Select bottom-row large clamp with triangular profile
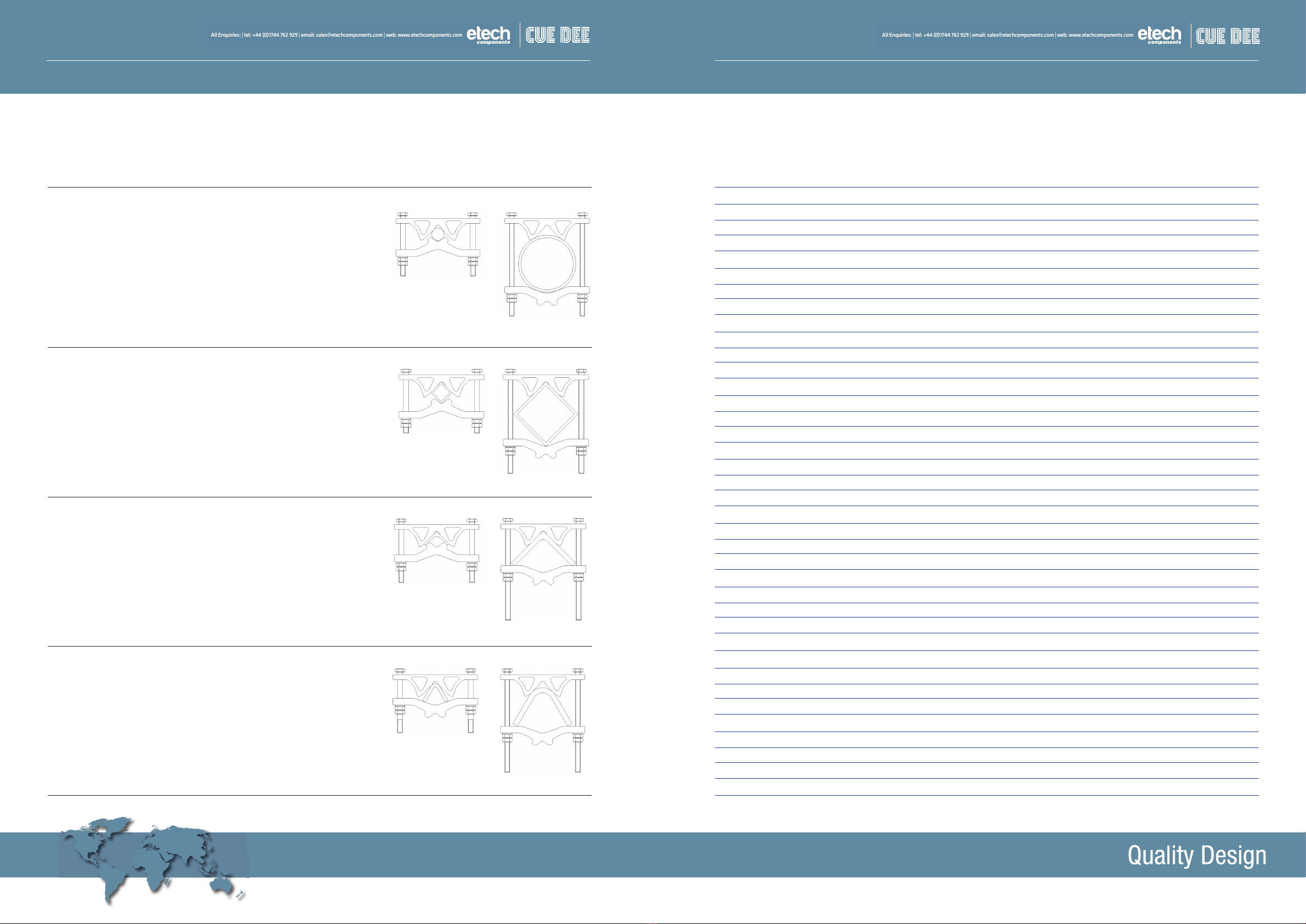This screenshot has height=924, width=1306. pos(543,721)
